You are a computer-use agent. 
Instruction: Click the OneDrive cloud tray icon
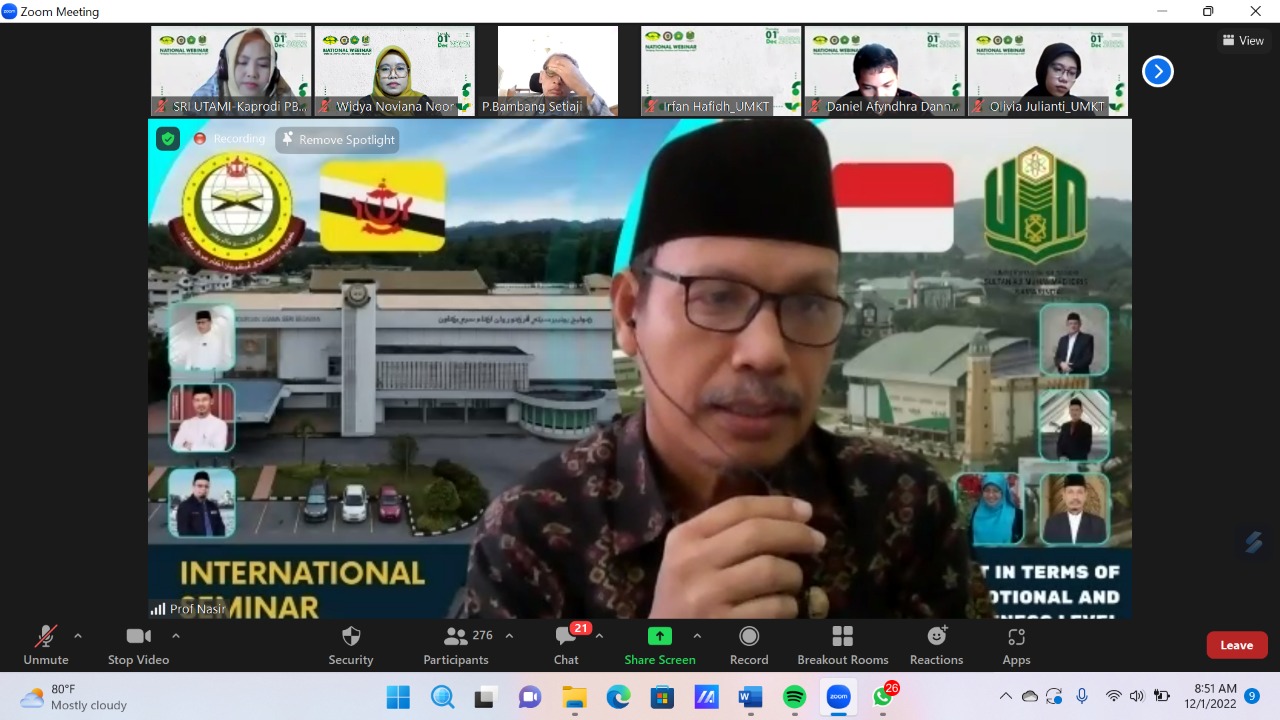(1030, 697)
